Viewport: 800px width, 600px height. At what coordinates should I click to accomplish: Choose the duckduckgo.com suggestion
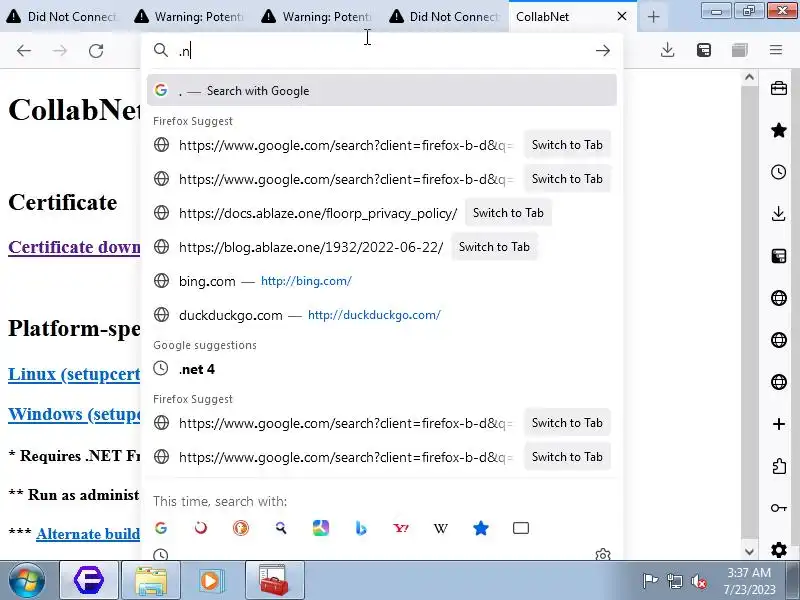pyautogui.click(x=382, y=315)
